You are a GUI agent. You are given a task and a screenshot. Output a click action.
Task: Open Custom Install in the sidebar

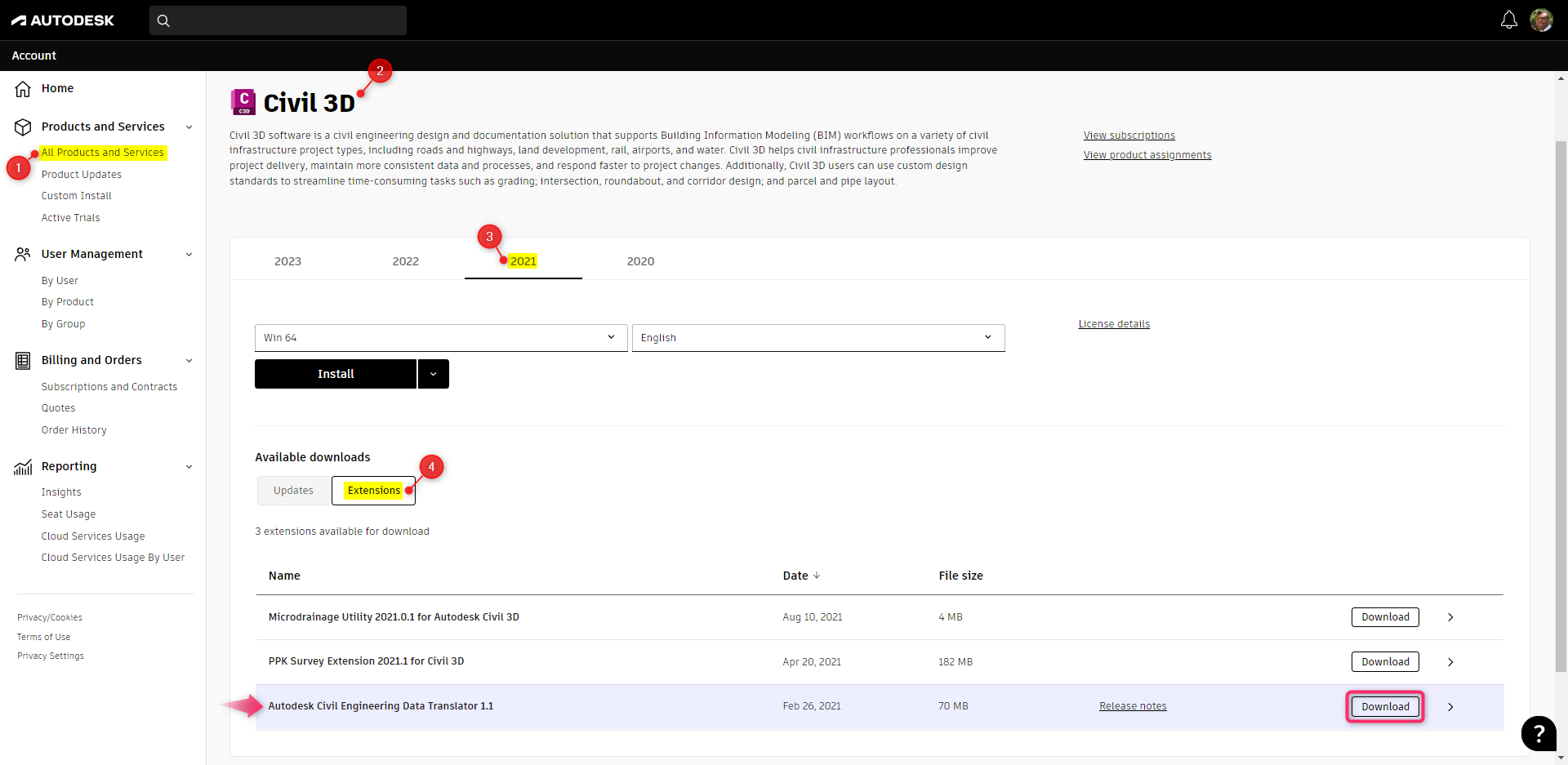tap(77, 196)
